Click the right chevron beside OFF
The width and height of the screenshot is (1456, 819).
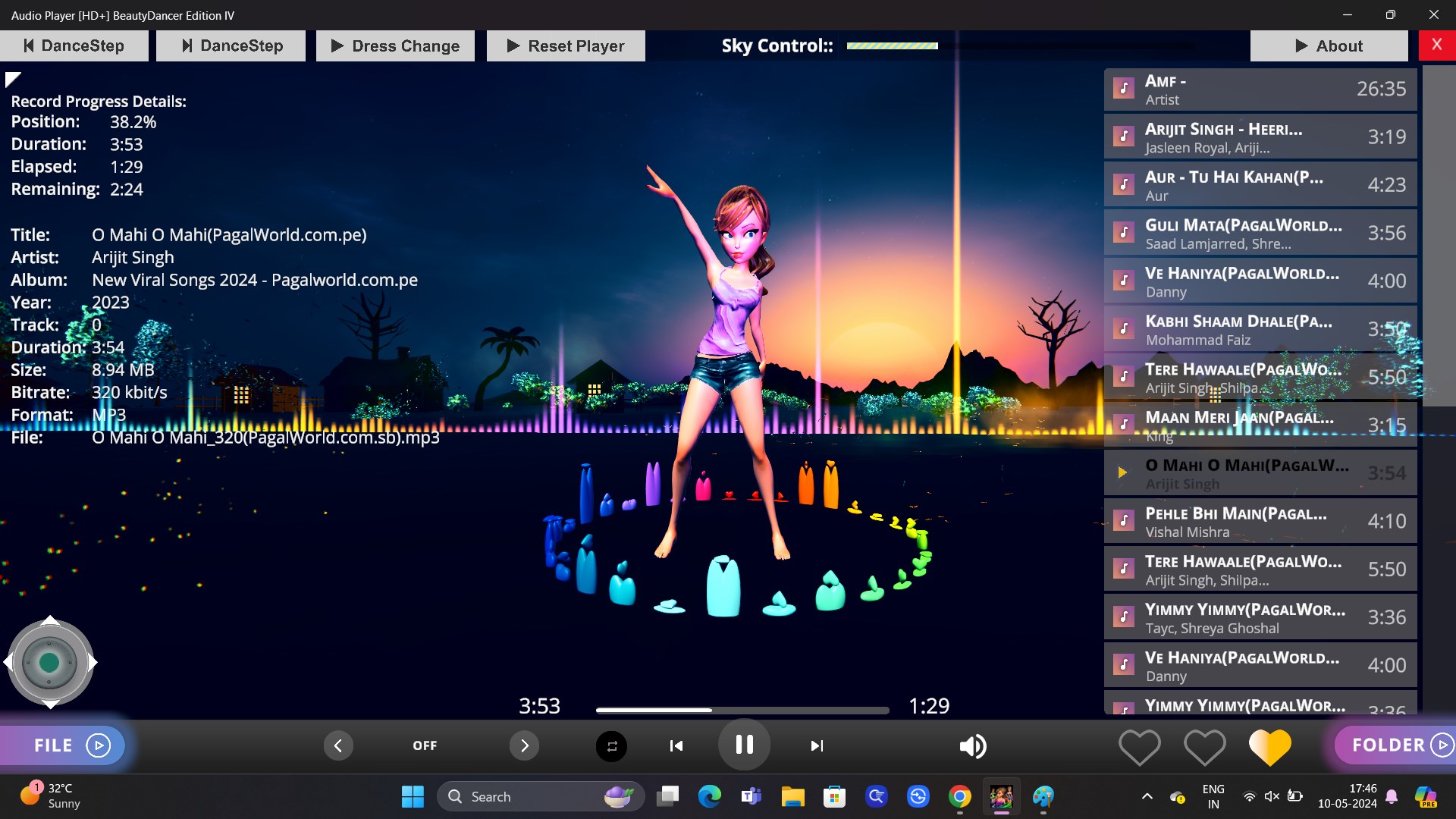point(524,745)
